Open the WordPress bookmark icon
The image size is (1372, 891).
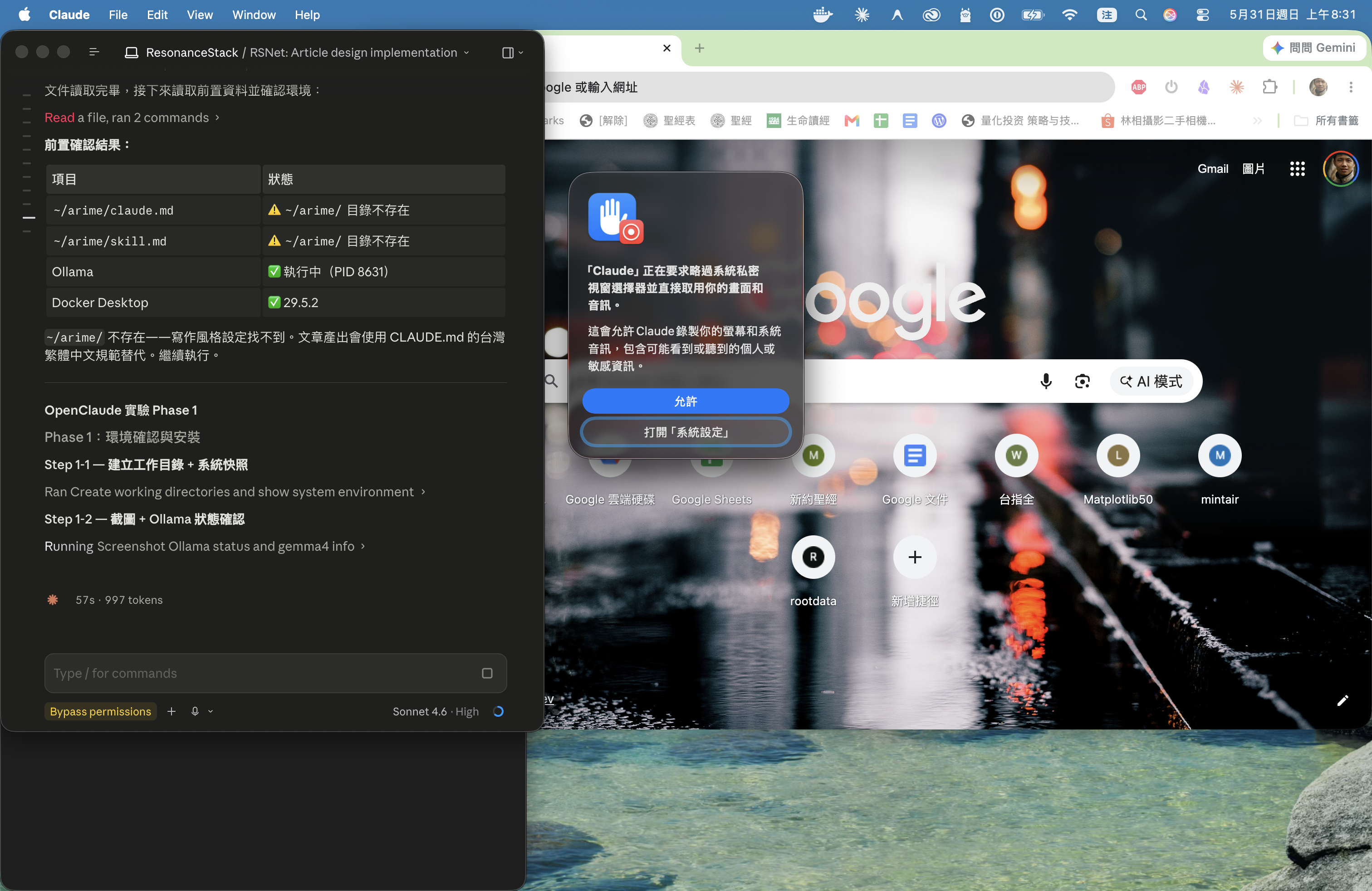coord(939,121)
